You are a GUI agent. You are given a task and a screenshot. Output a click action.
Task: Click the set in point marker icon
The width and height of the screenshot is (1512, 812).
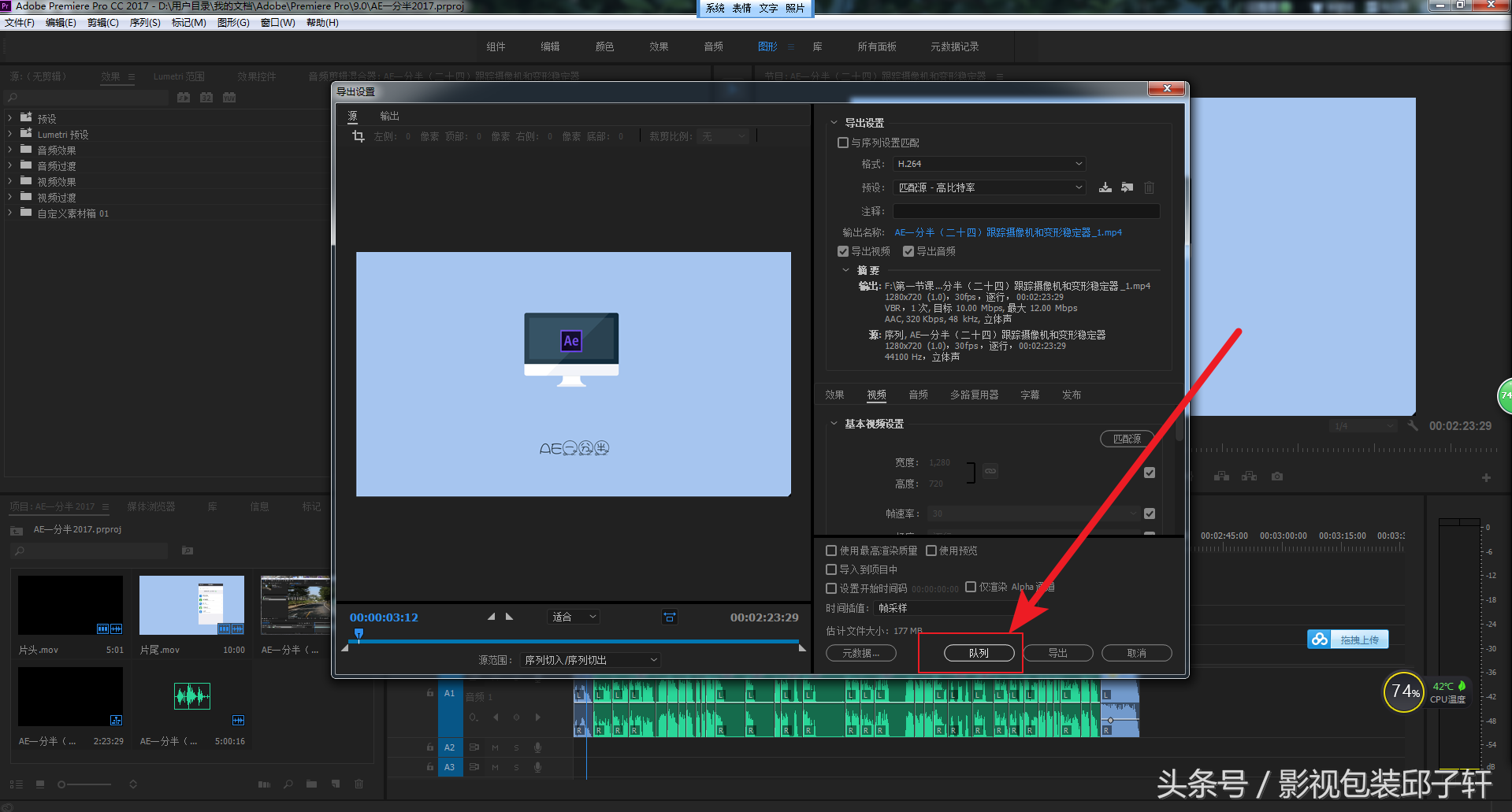click(491, 617)
